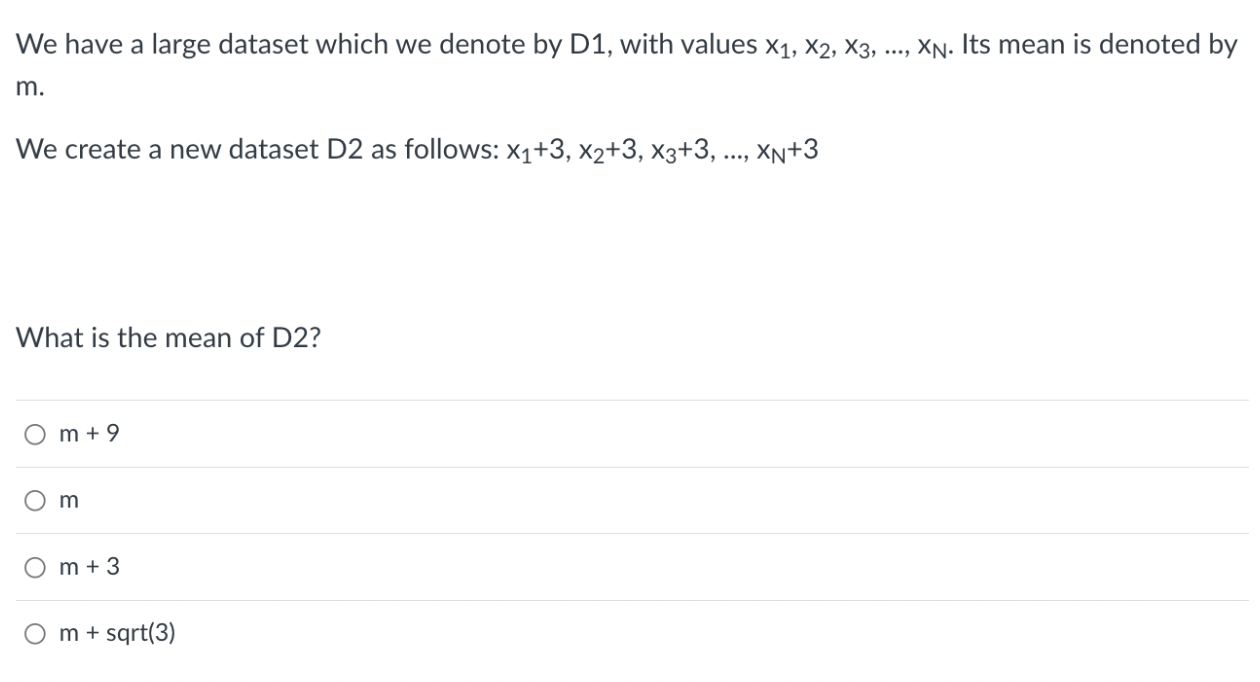Click the answer label text m + 3
The height and width of the screenshot is (682, 1260).
click(89, 567)
